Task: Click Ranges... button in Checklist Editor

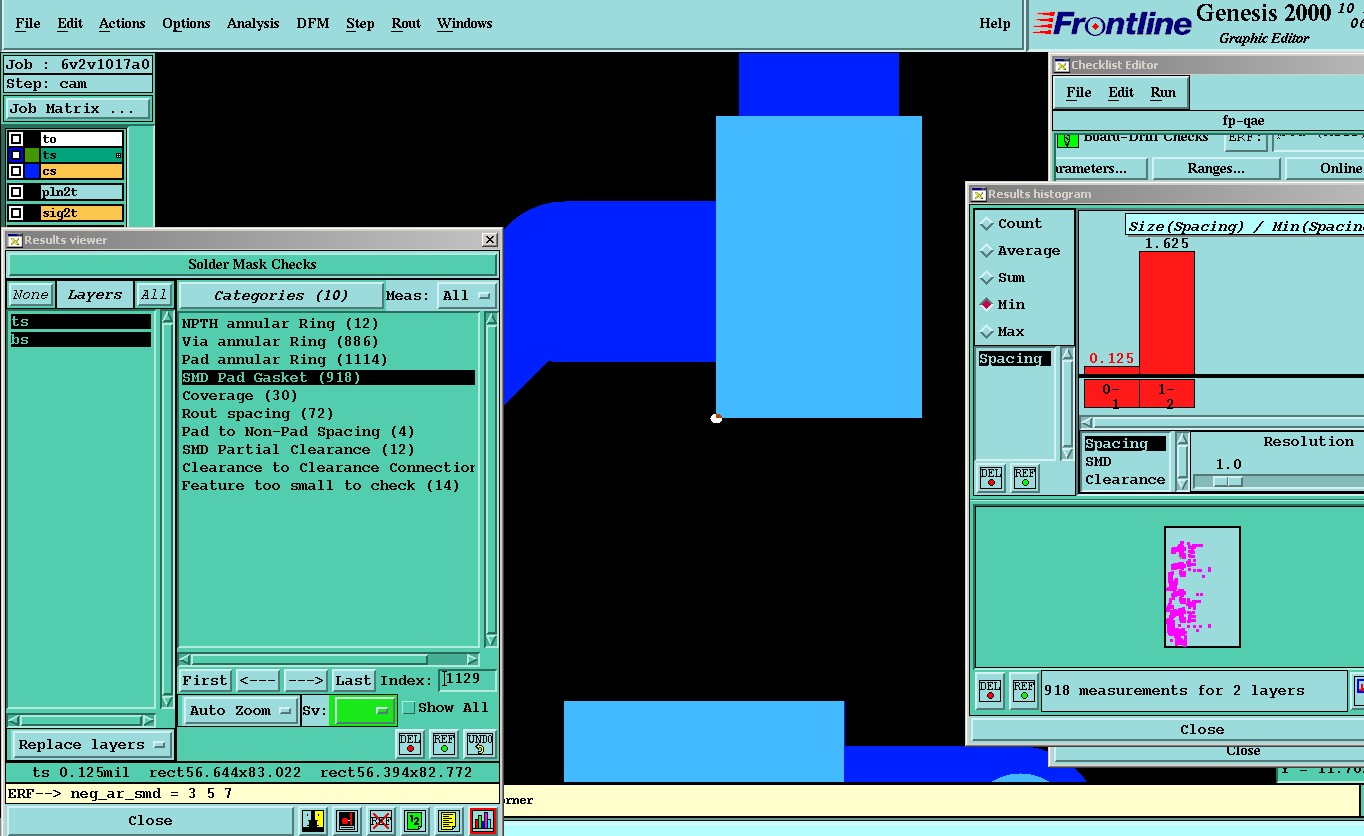Action: tap(1216, 169)
